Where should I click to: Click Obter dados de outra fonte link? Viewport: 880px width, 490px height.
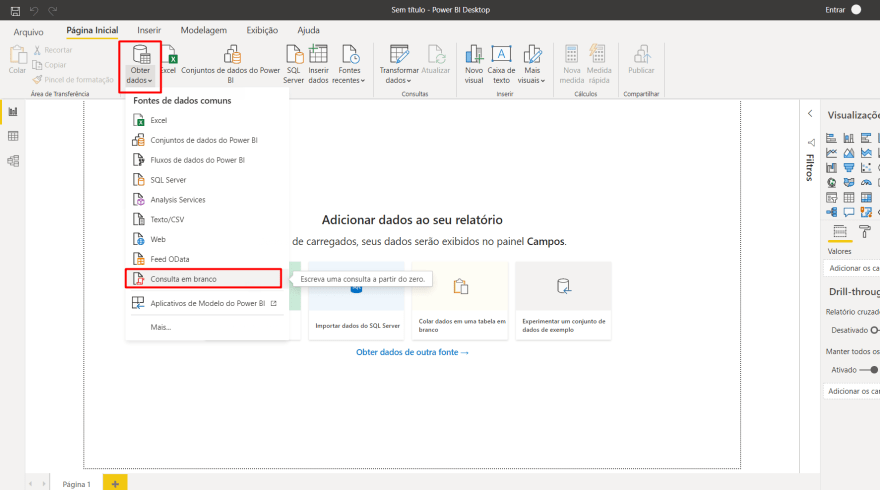coord(412,352)
